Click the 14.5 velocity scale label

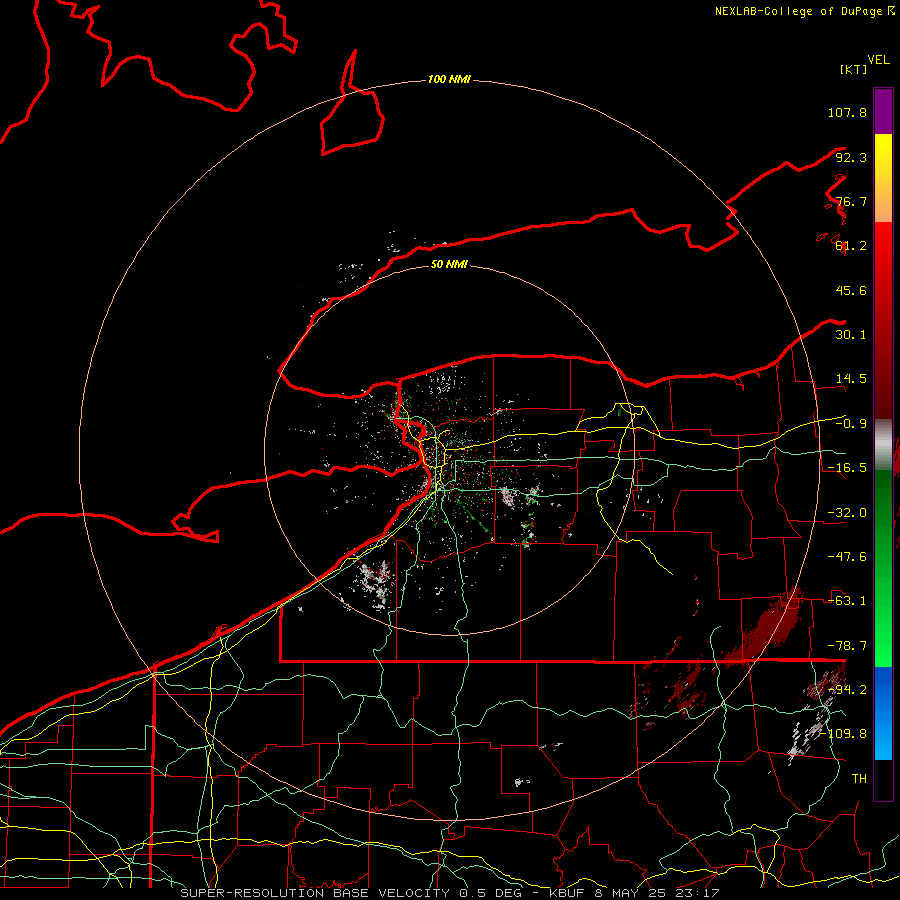point(851,379)
